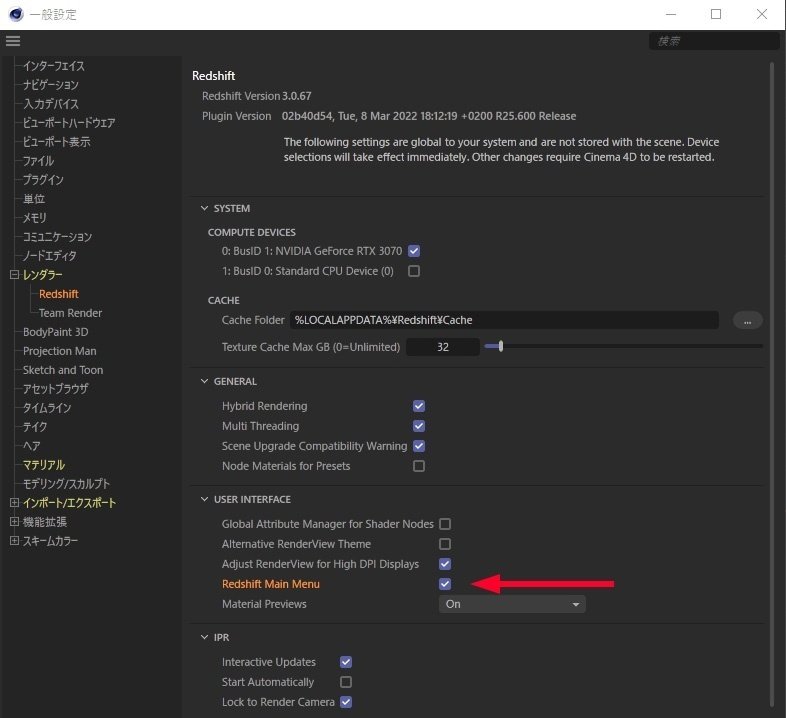The height and width of the screenshot is (718, 786).
Task: Click the 検索 search field
Action: coord(714,41)
